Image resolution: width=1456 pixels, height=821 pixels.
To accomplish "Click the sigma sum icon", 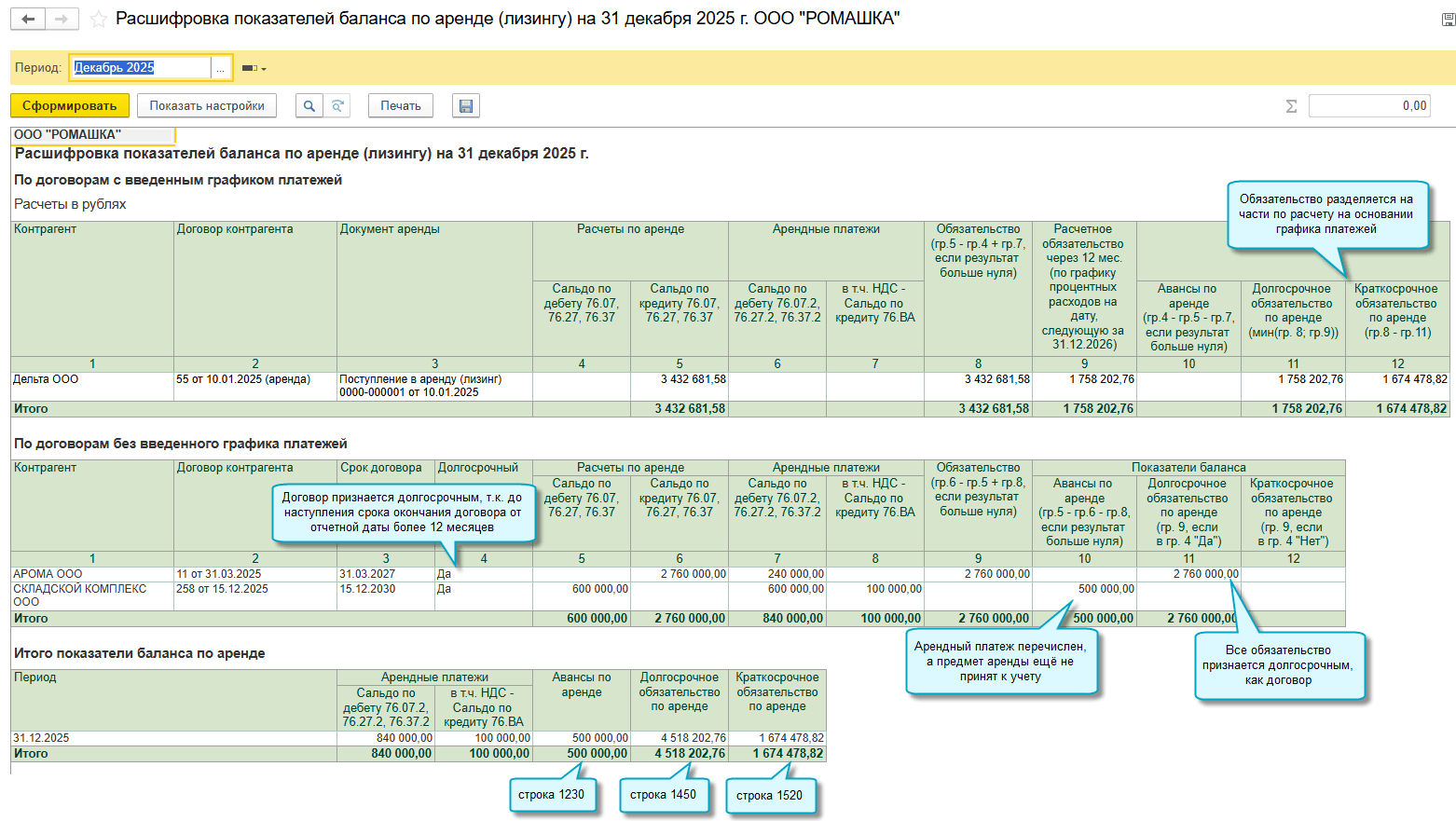I will (1291, 106).
